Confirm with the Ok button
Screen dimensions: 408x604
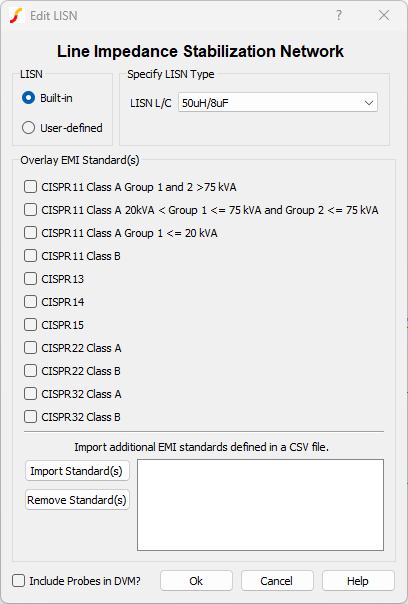point(196,581)
